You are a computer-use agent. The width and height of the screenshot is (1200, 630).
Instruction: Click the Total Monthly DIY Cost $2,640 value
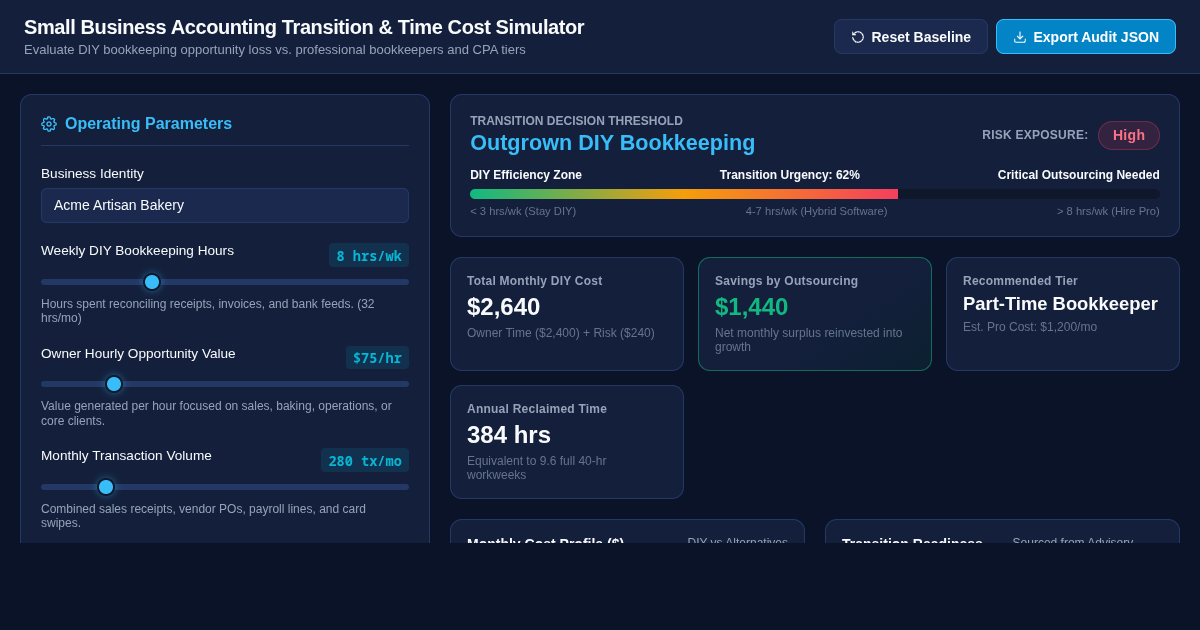point(504,307)
